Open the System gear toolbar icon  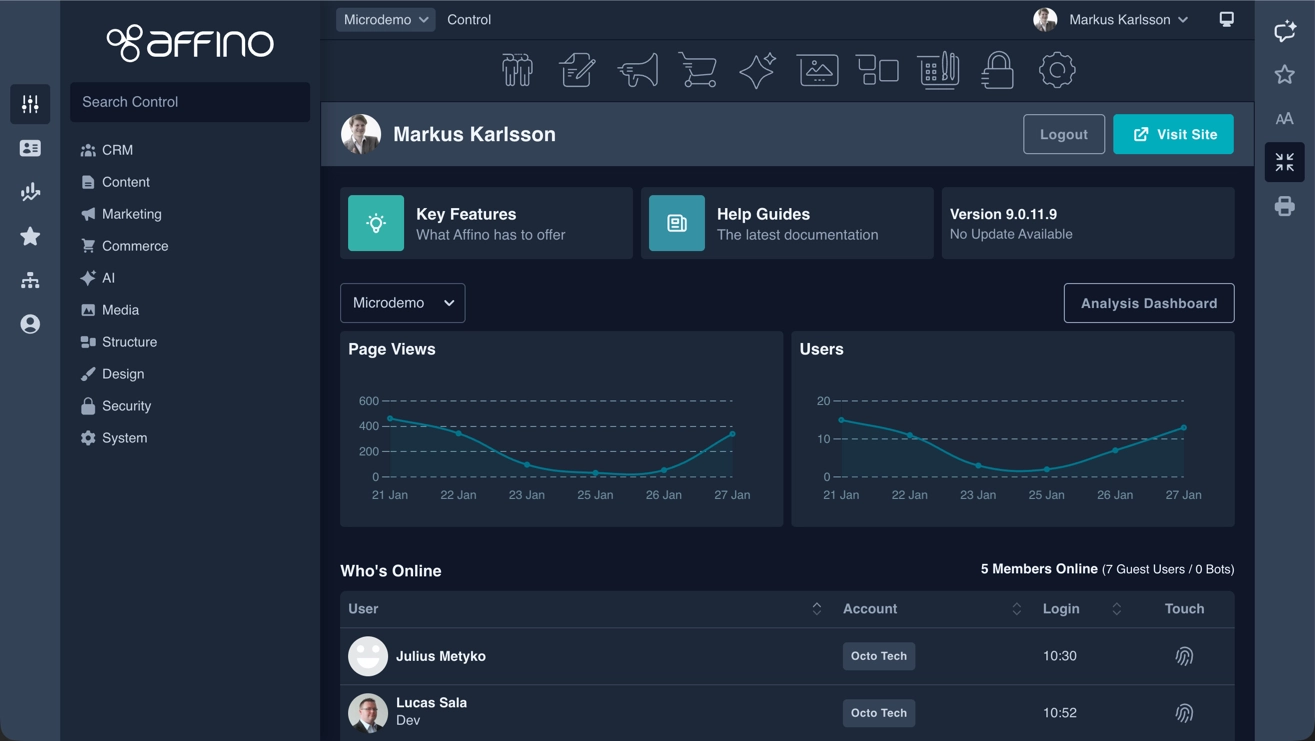[x=1057, y=71]
